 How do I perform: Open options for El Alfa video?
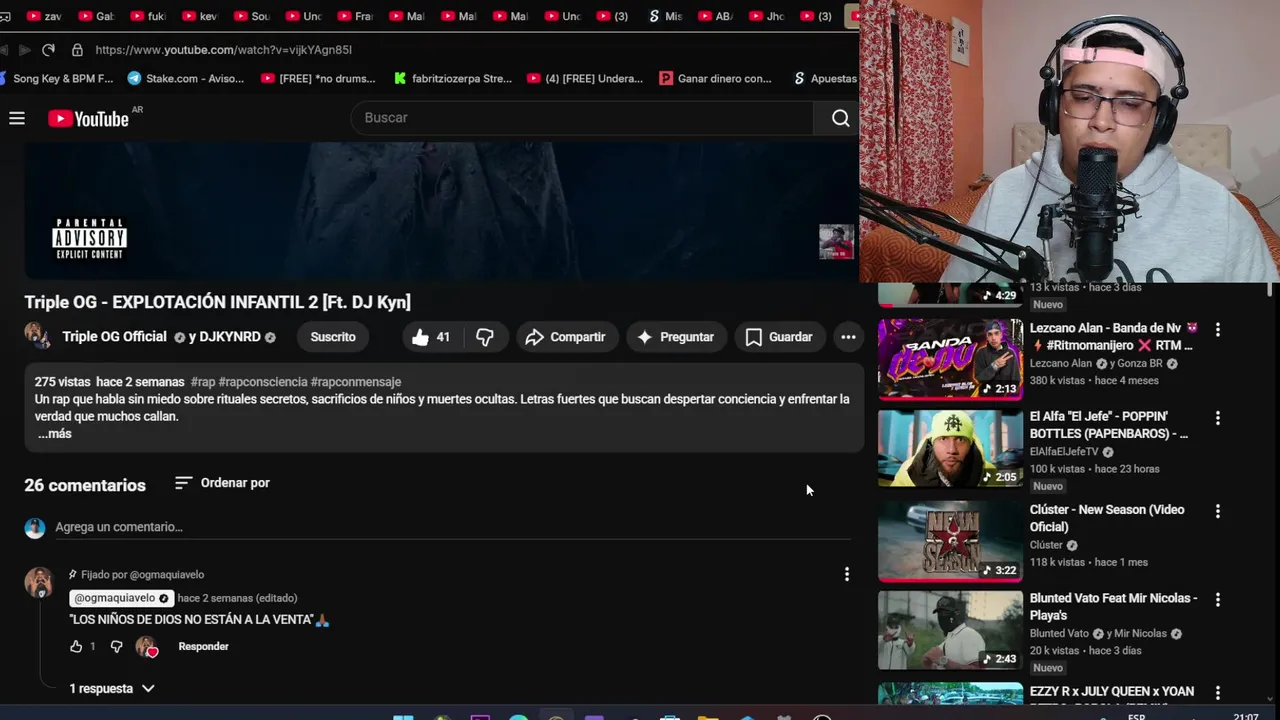coord(1217,418)
